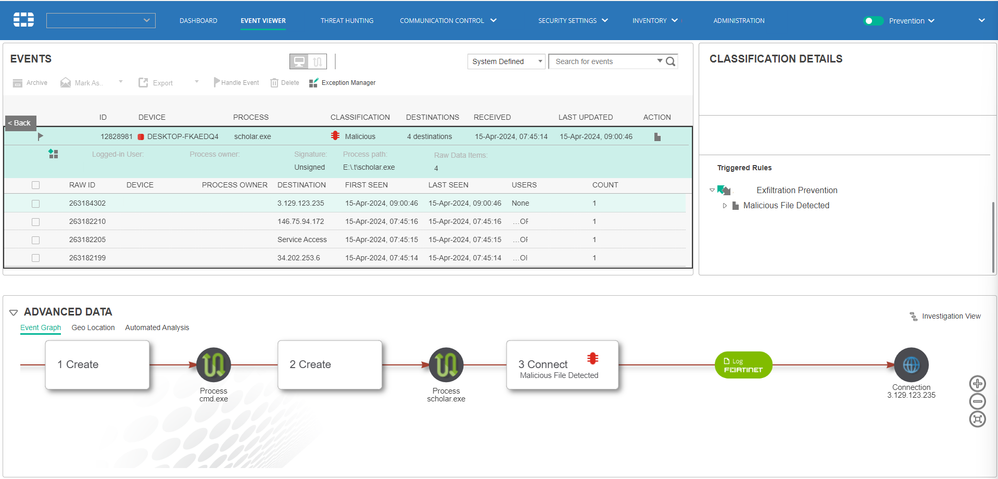Switch to the Automated Analysis tab
The width and height of the screenshot is (998, 479).
157,328
